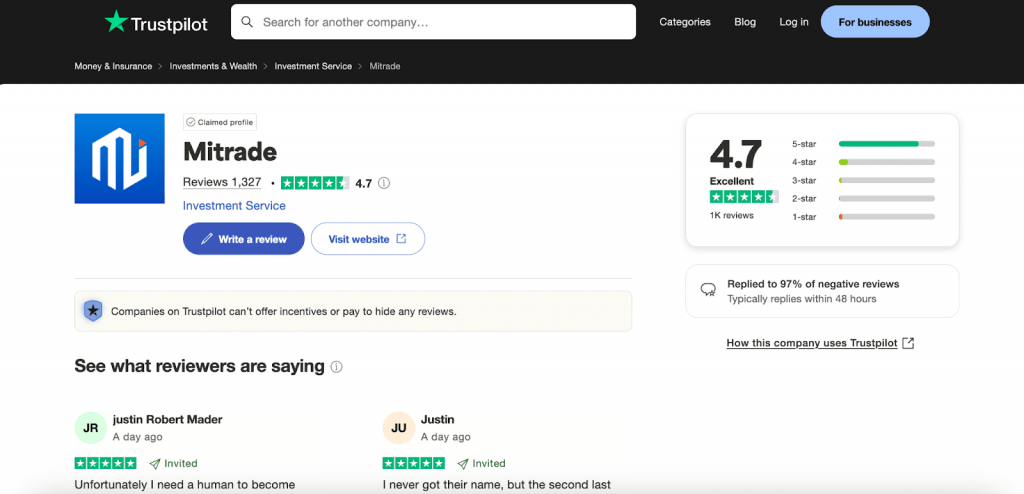1024x494 pixels.
Task: Open Investment Service breadcrumb link
Action: coord(313,66)
